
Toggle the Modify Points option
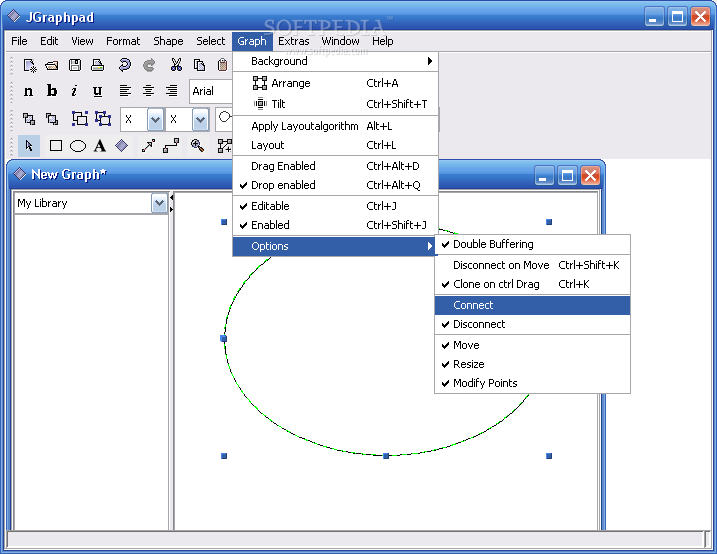click(x=532, y=384)
